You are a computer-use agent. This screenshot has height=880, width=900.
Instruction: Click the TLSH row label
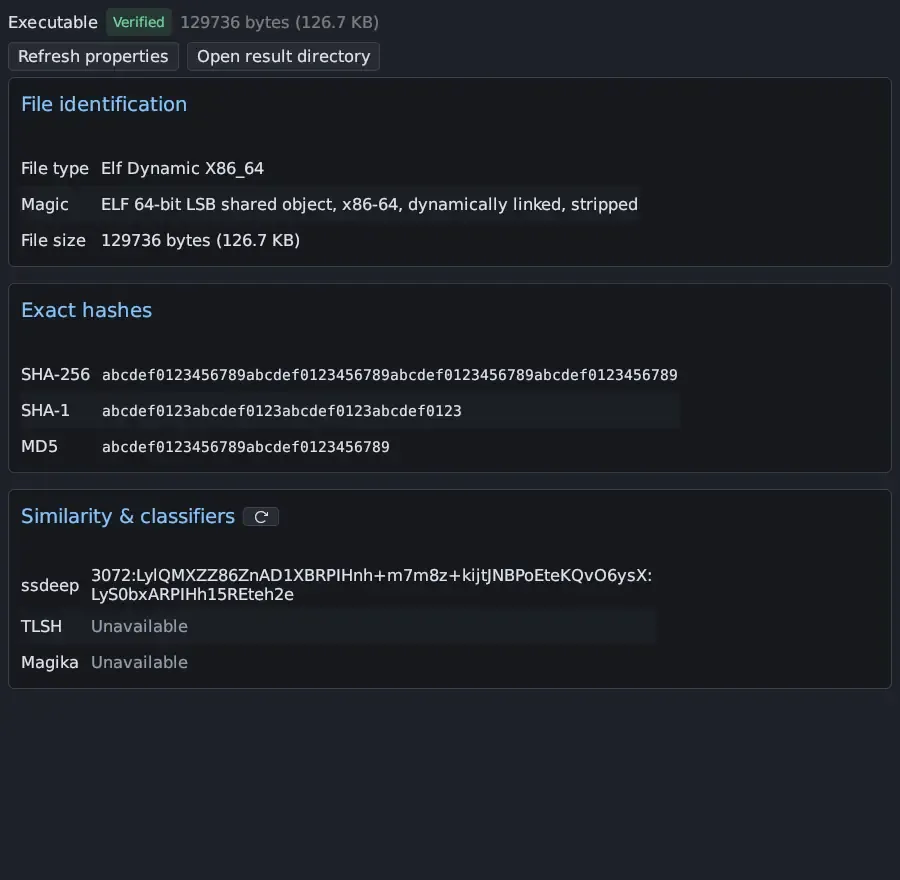41,626
